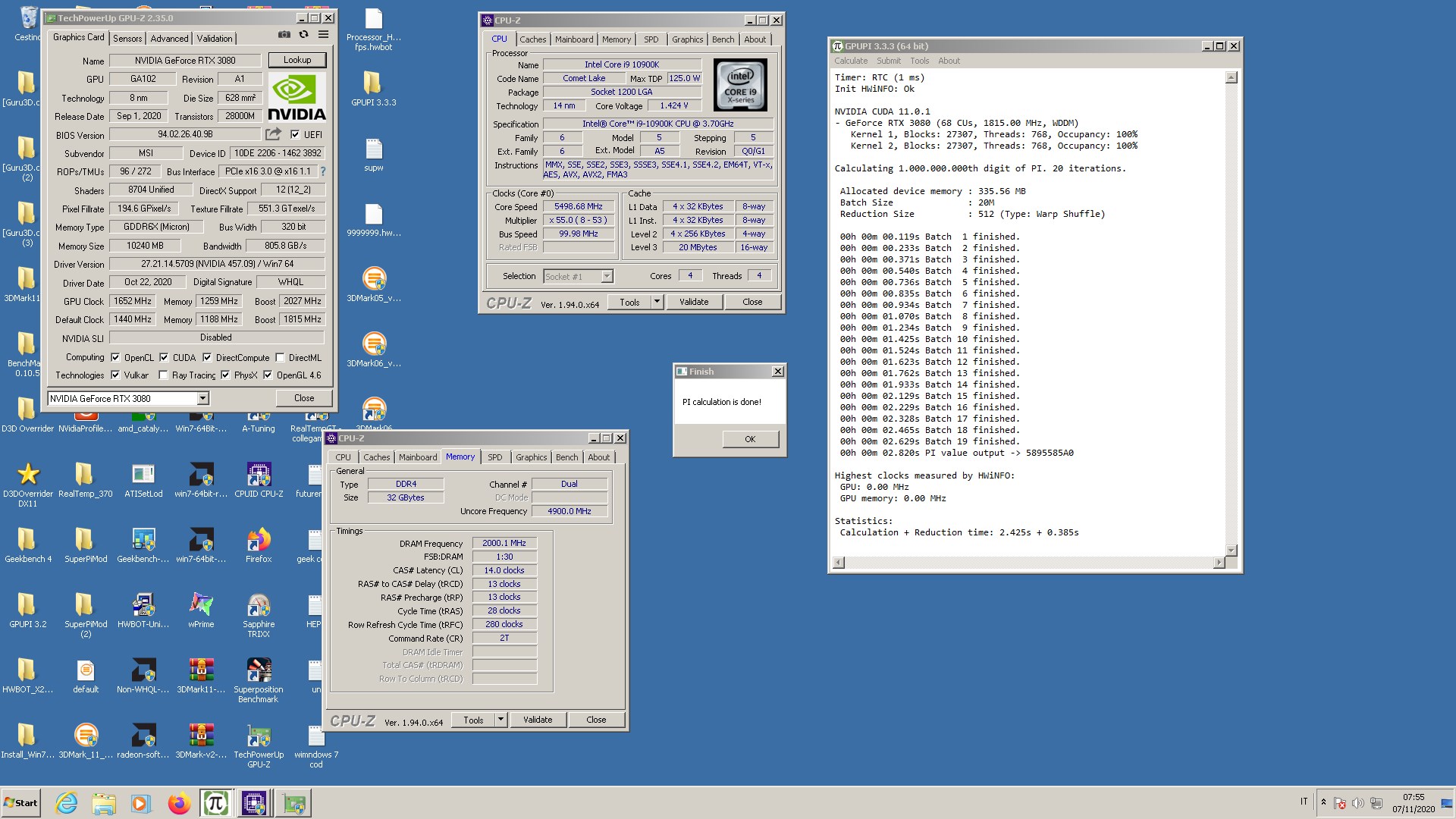This screenshot has width=1456, height=819.
Task: Launch Sapphire TRIXX desktop shortcut
Action: coord(259,614)
